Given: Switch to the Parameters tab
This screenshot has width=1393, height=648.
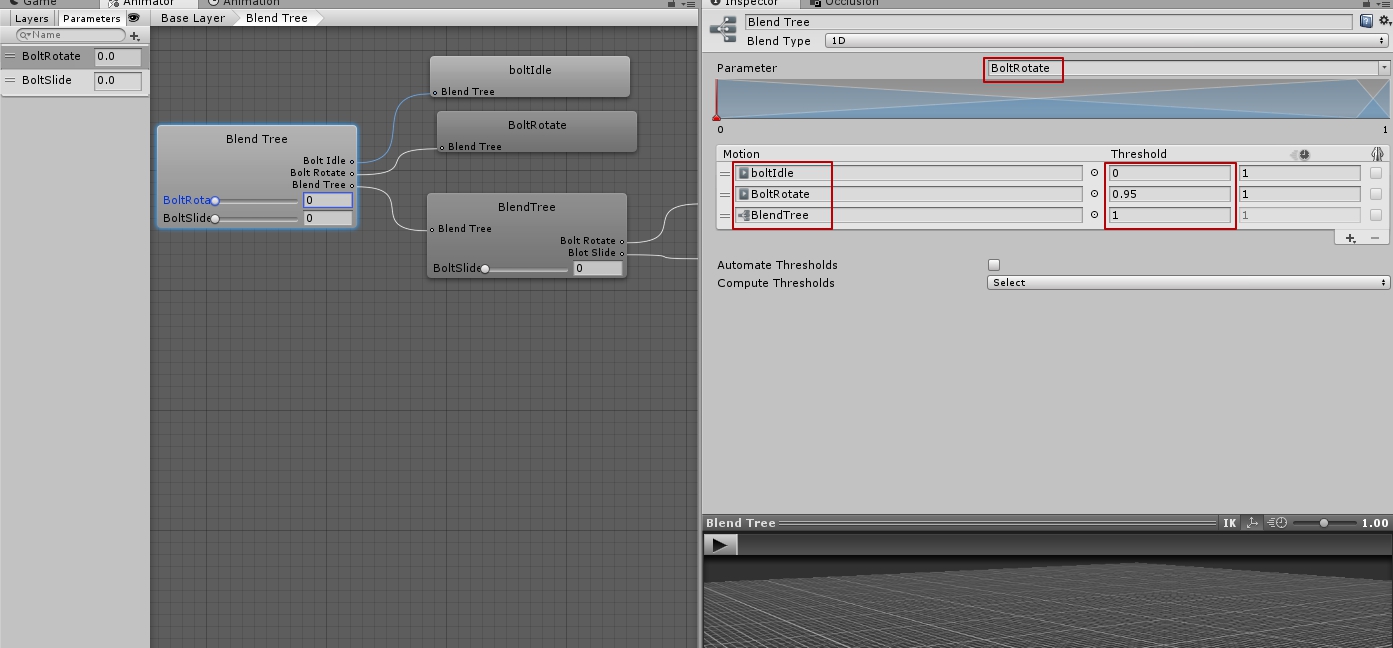Looking at the screenshot, I should (91, 18).
